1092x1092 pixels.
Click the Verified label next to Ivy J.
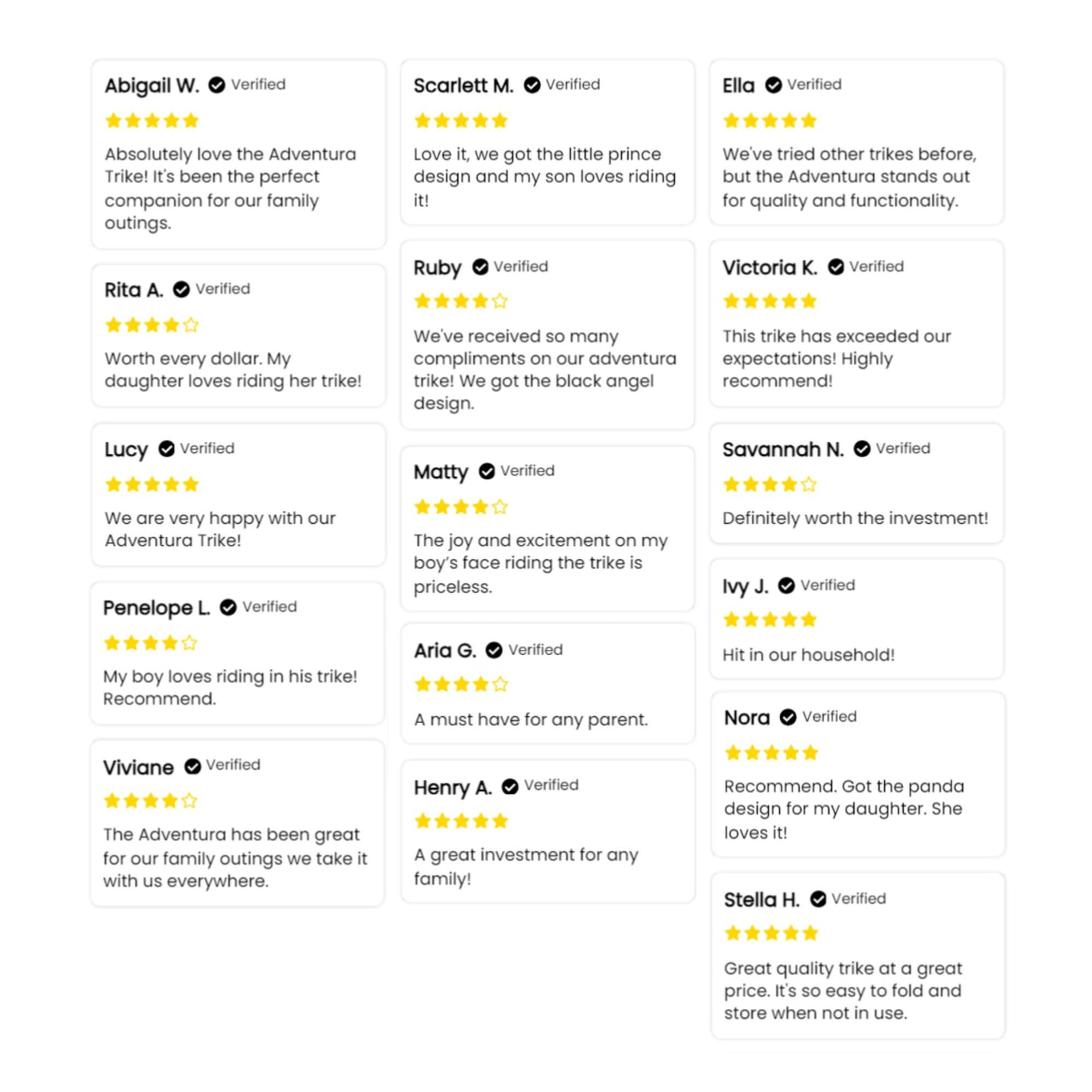click(828, 586)
